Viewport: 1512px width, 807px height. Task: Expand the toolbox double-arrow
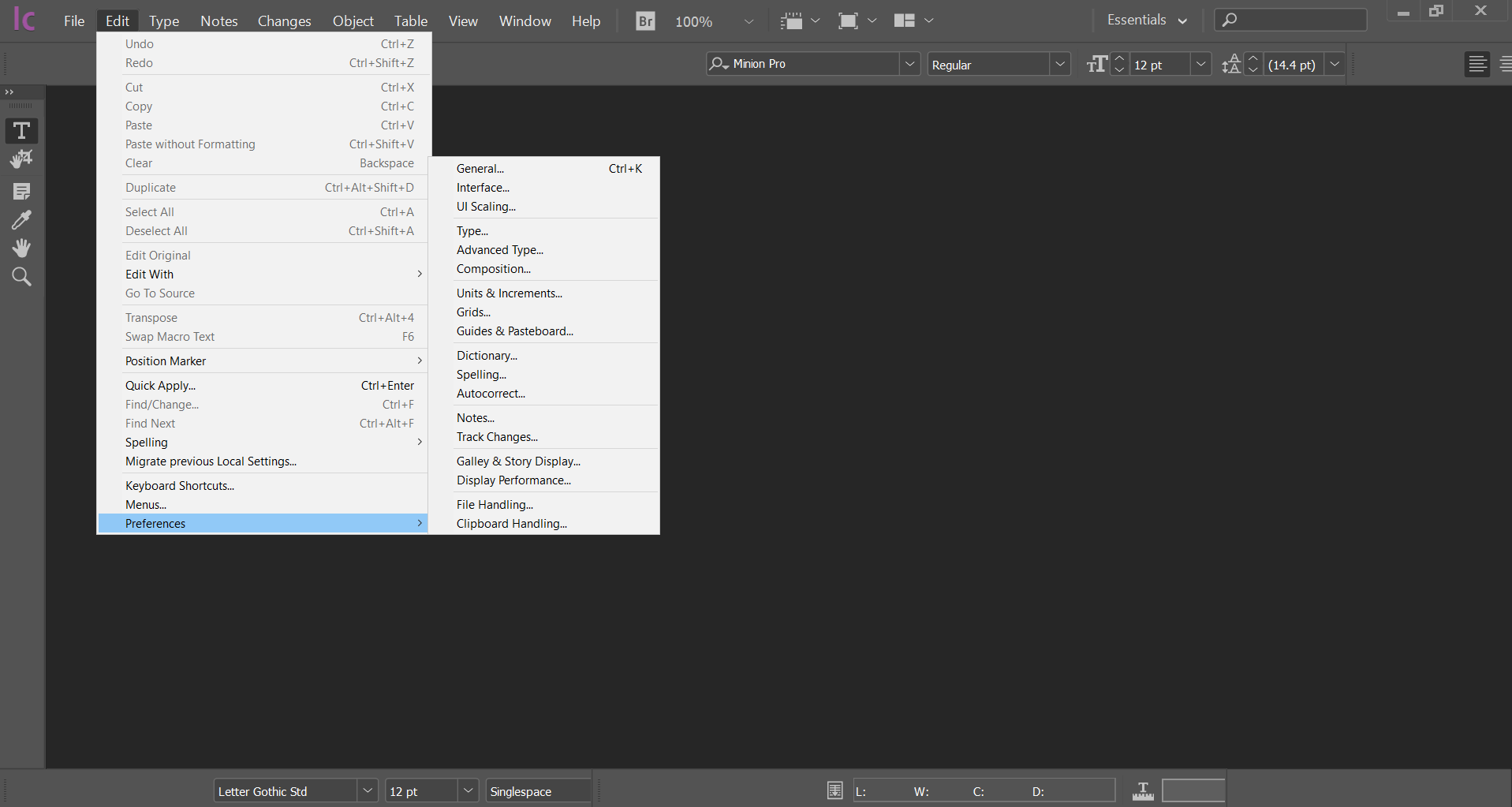pyautogui.click(x=9, y=92)
